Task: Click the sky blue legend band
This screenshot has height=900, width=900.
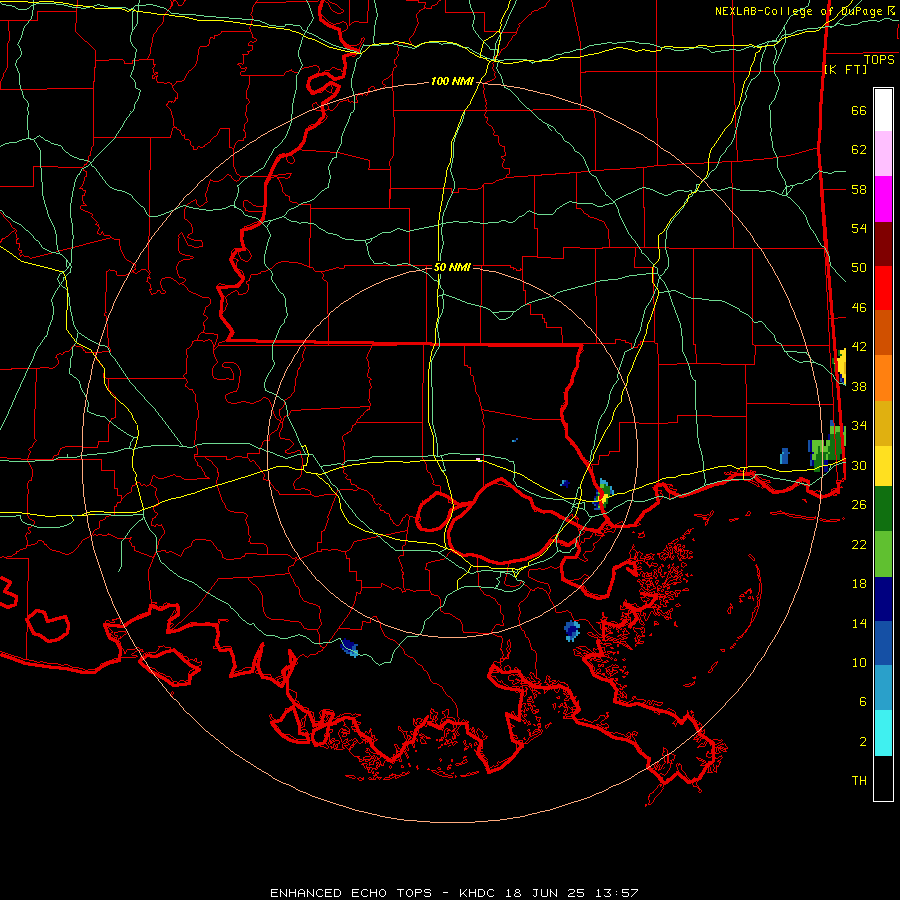Action: tap(883, 688)
